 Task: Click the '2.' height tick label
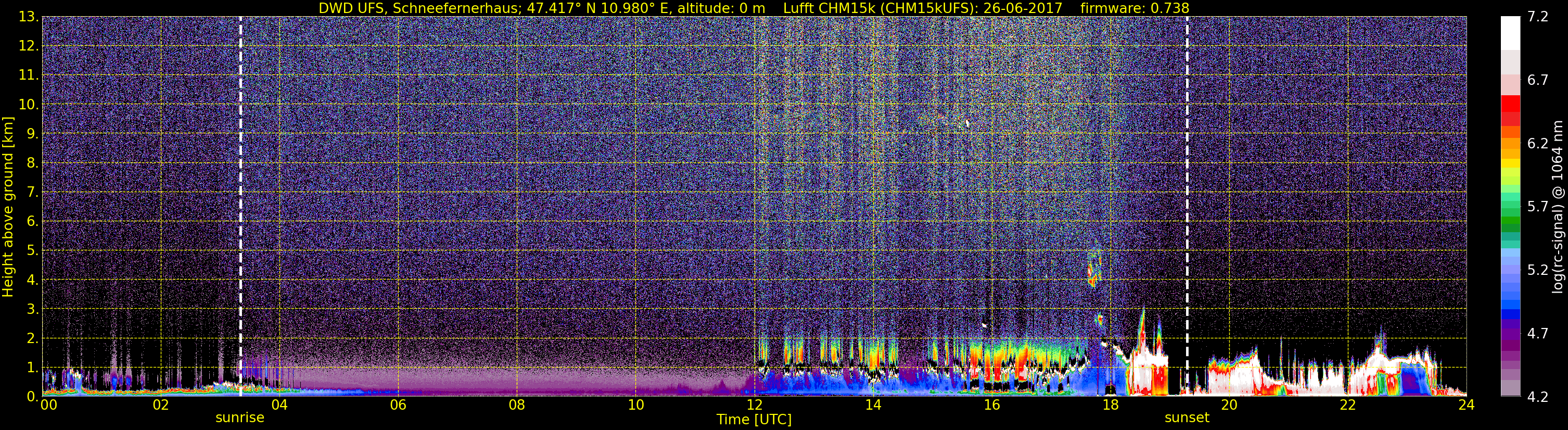tap(33, 337)
